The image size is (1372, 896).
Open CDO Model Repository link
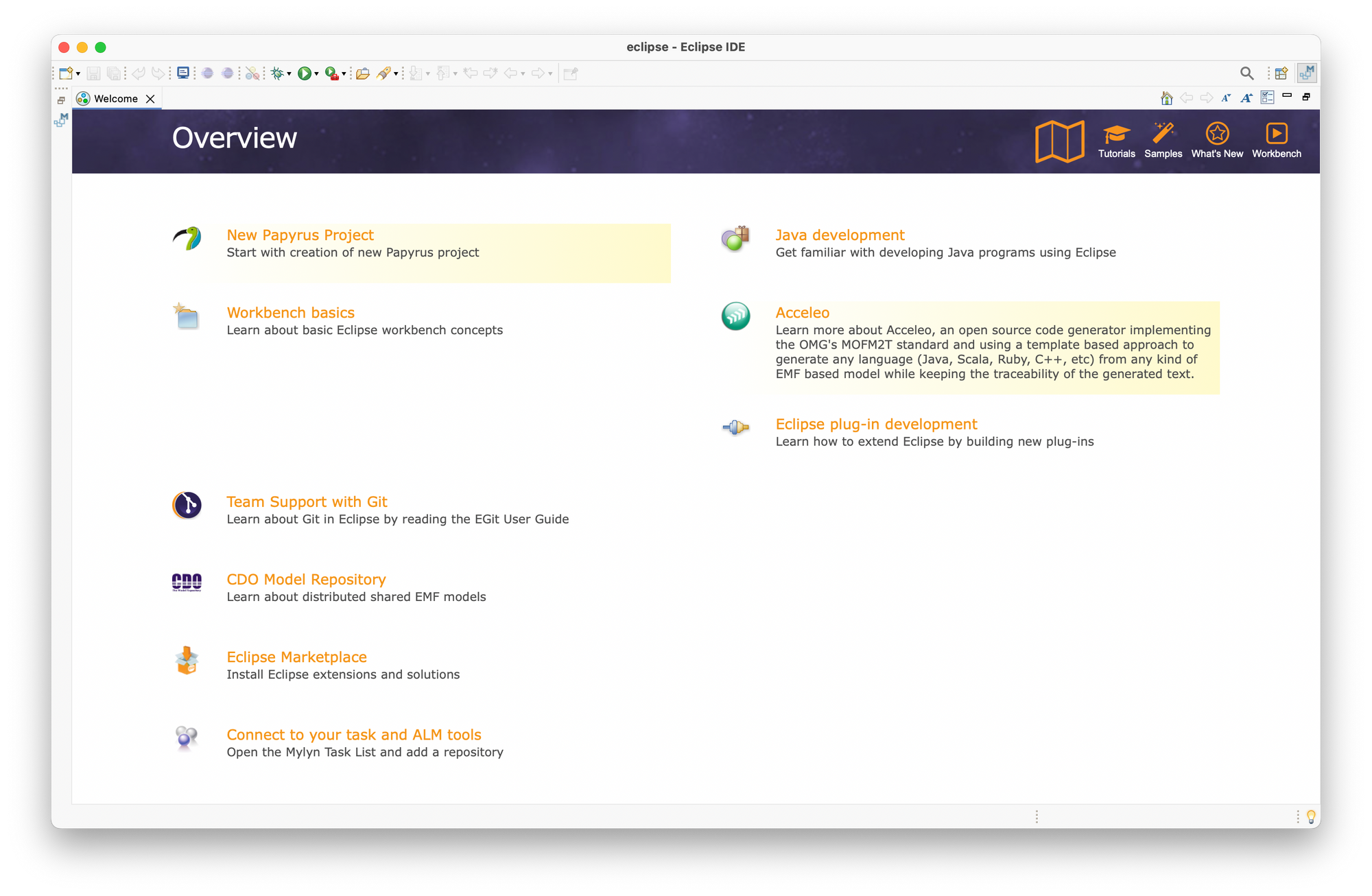pyautogui.click(x=306, y=580)
